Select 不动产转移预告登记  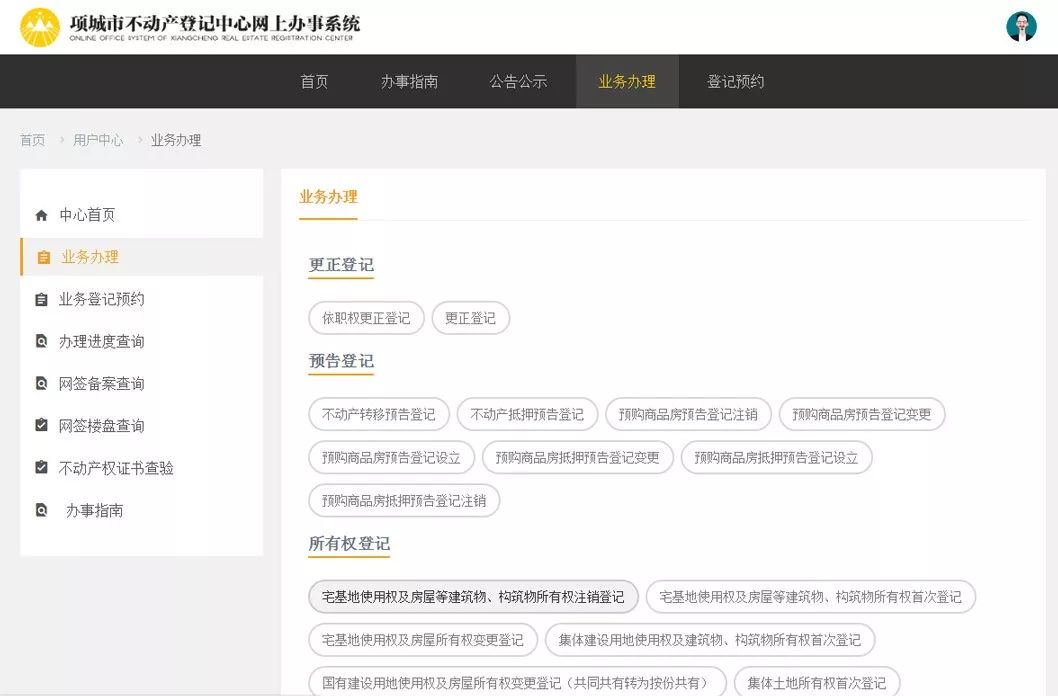click(x=378, y=413)
